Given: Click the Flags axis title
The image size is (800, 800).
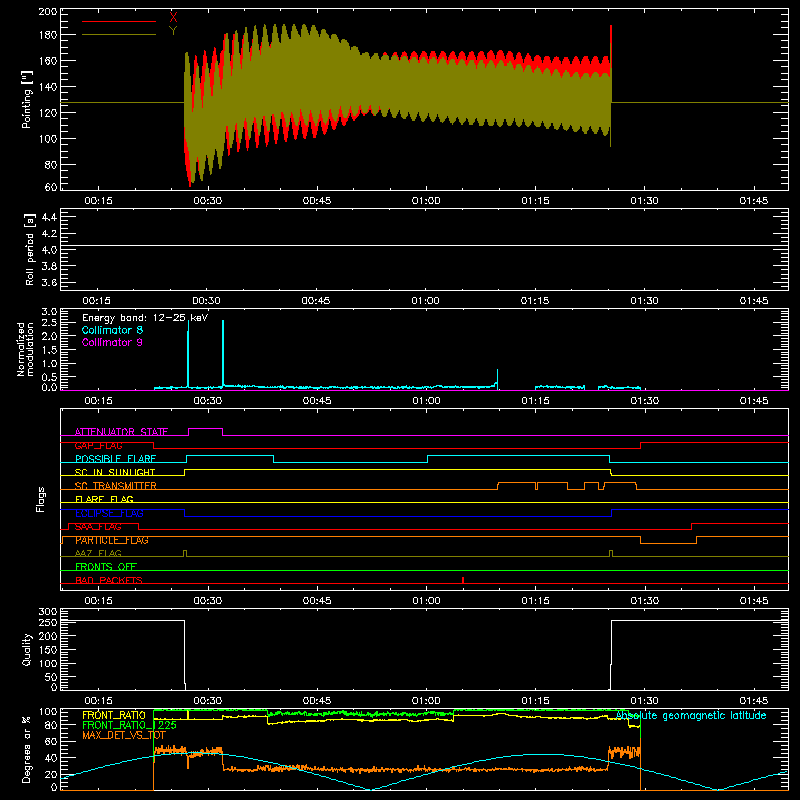Looking at the screenshot, I should (x=41, y=499).
